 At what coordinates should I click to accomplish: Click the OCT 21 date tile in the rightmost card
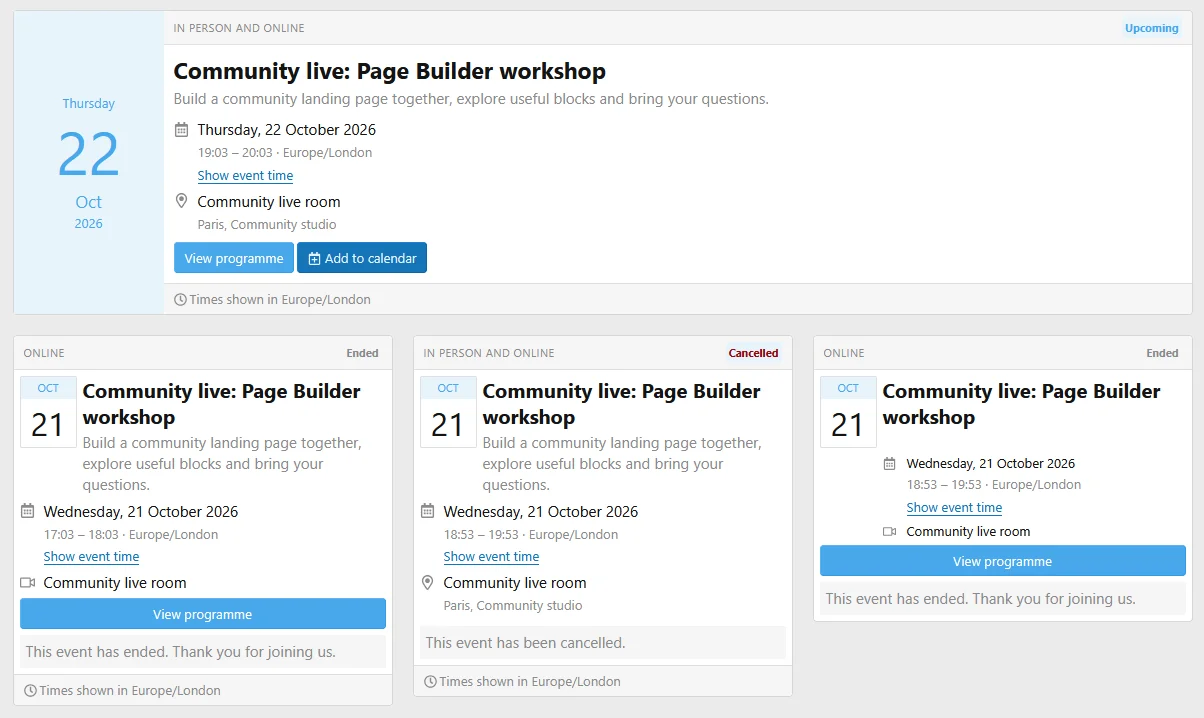click(x=848, y=412)
